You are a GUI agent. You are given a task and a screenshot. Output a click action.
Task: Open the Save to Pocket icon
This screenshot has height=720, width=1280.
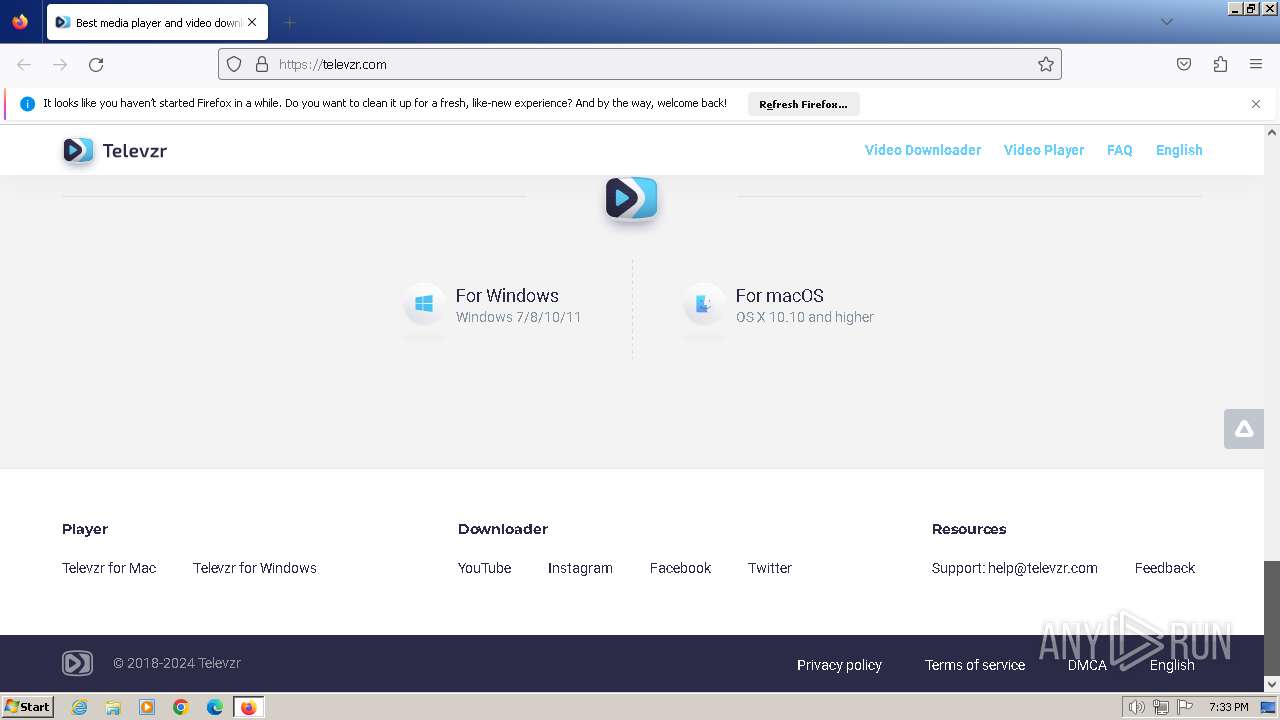(1184, 64)
